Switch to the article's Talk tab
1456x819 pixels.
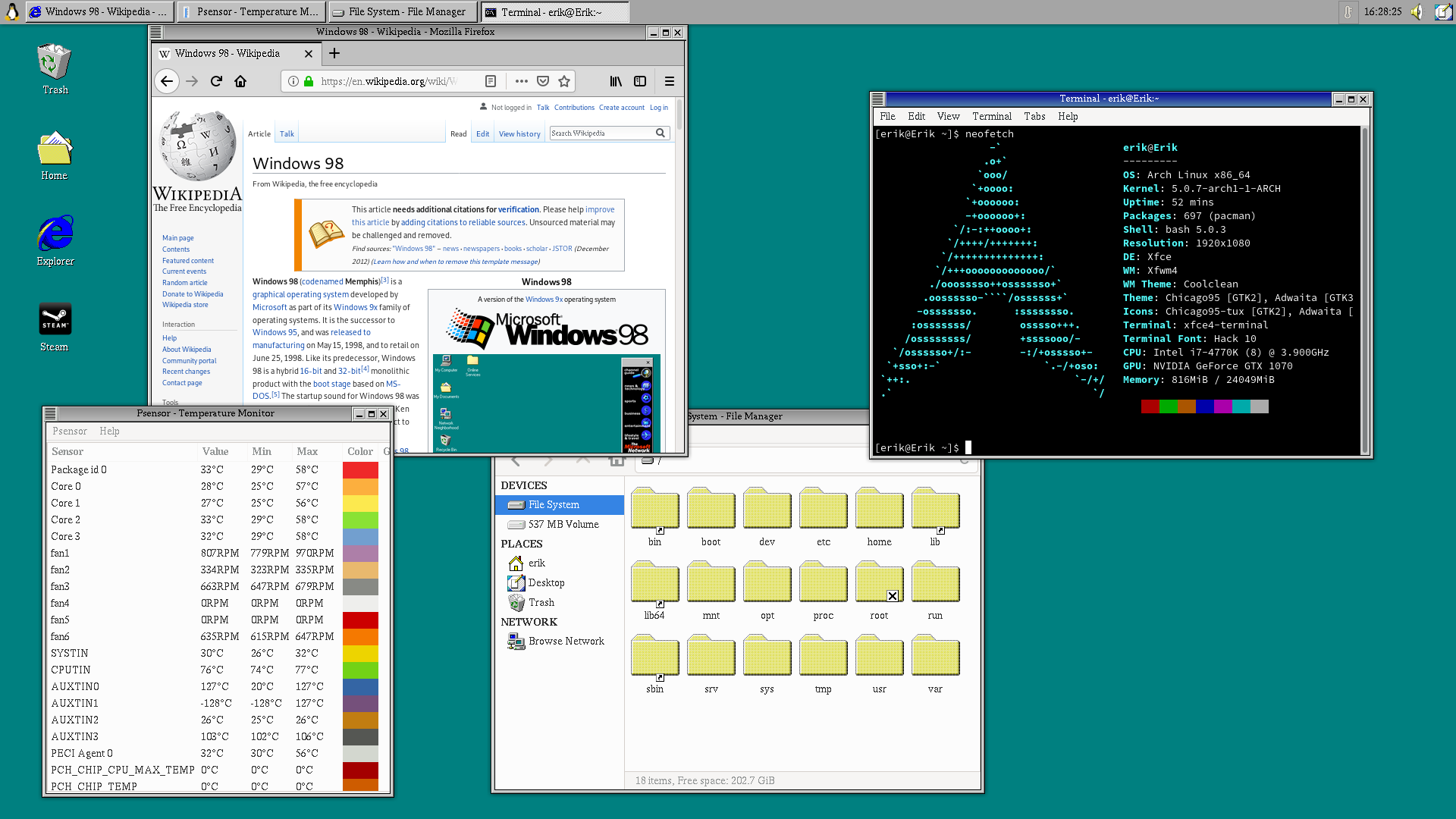(287, 133)
